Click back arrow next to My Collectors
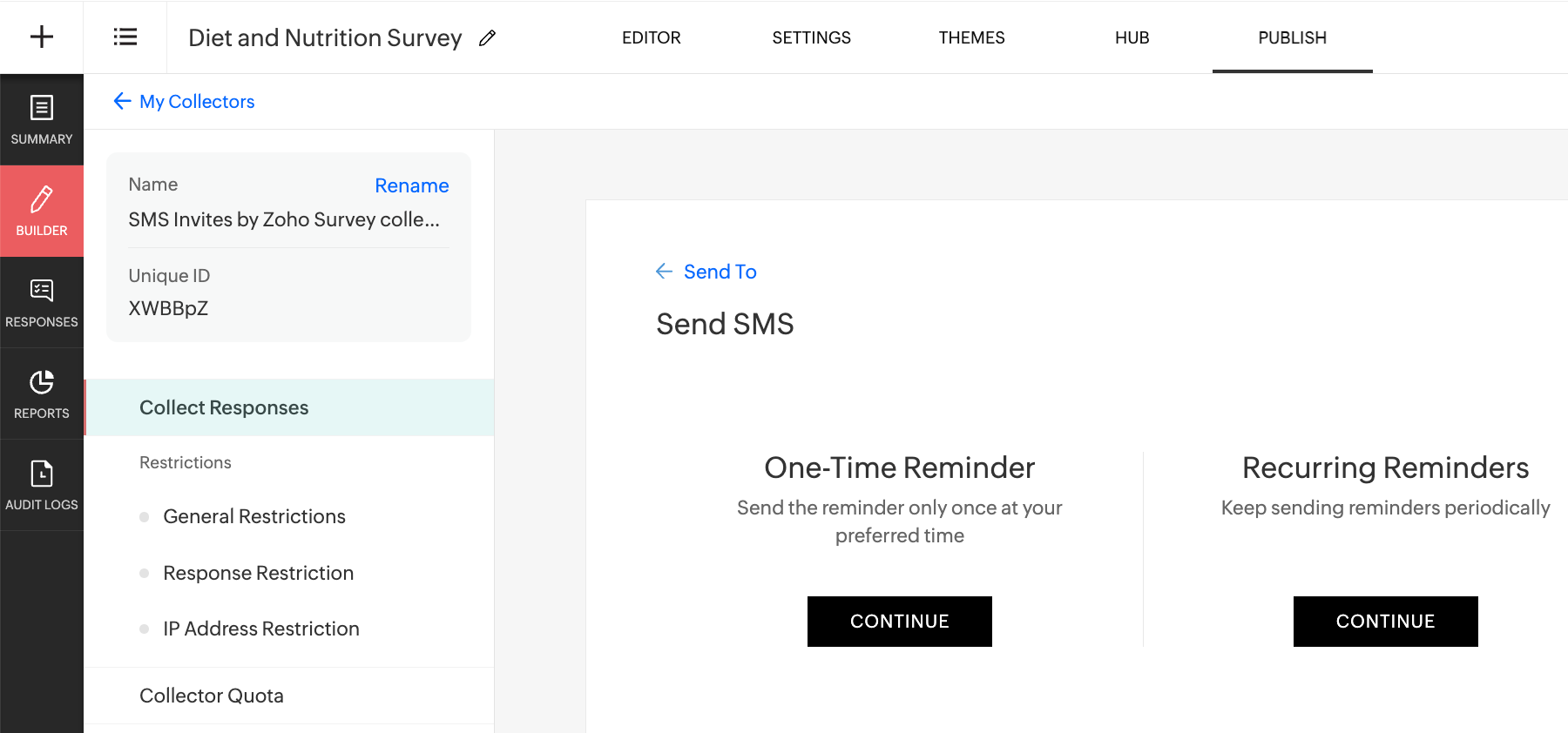Viewport: 1568px width, 733px height. point(122,101)
